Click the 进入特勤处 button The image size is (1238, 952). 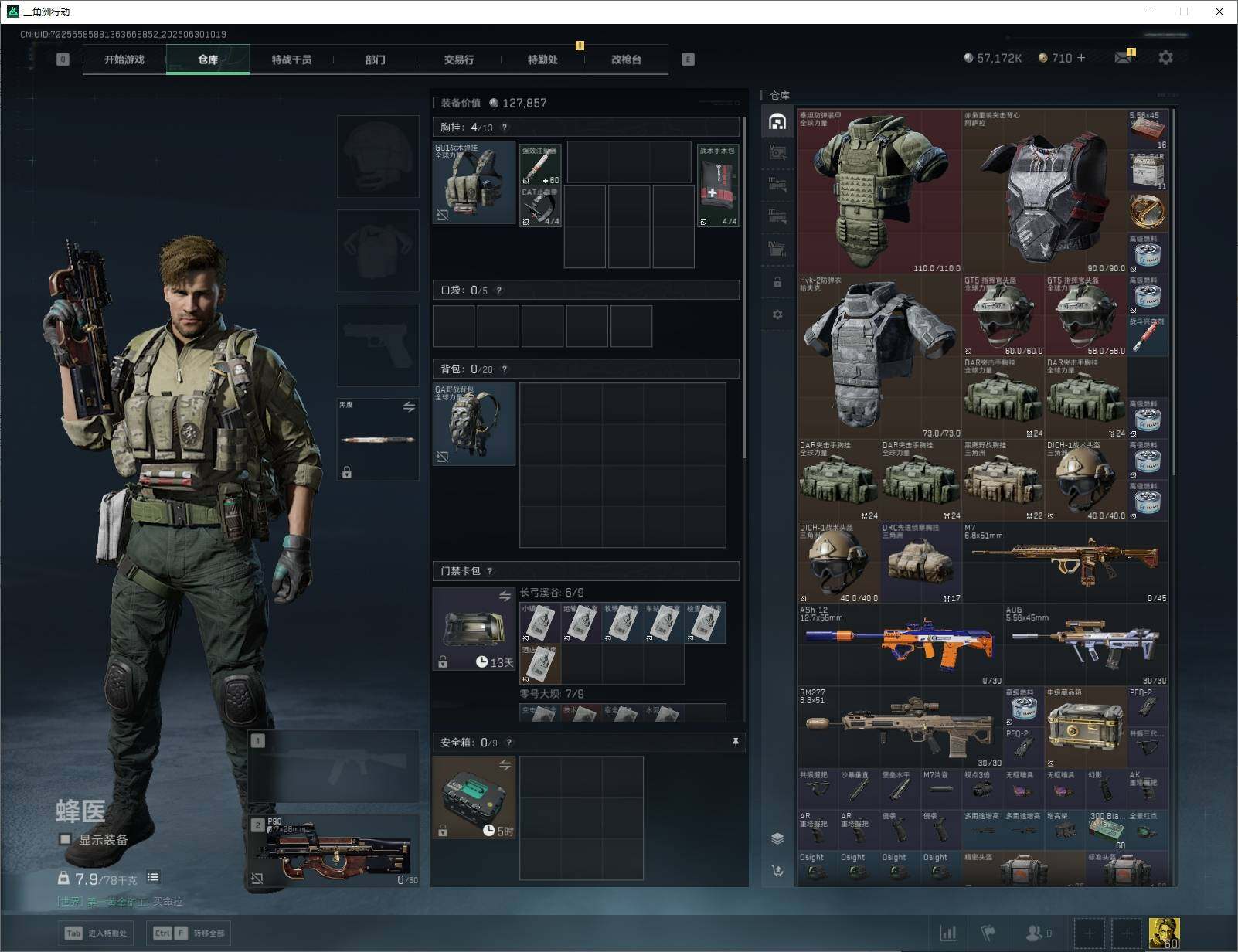pos(96,933)
